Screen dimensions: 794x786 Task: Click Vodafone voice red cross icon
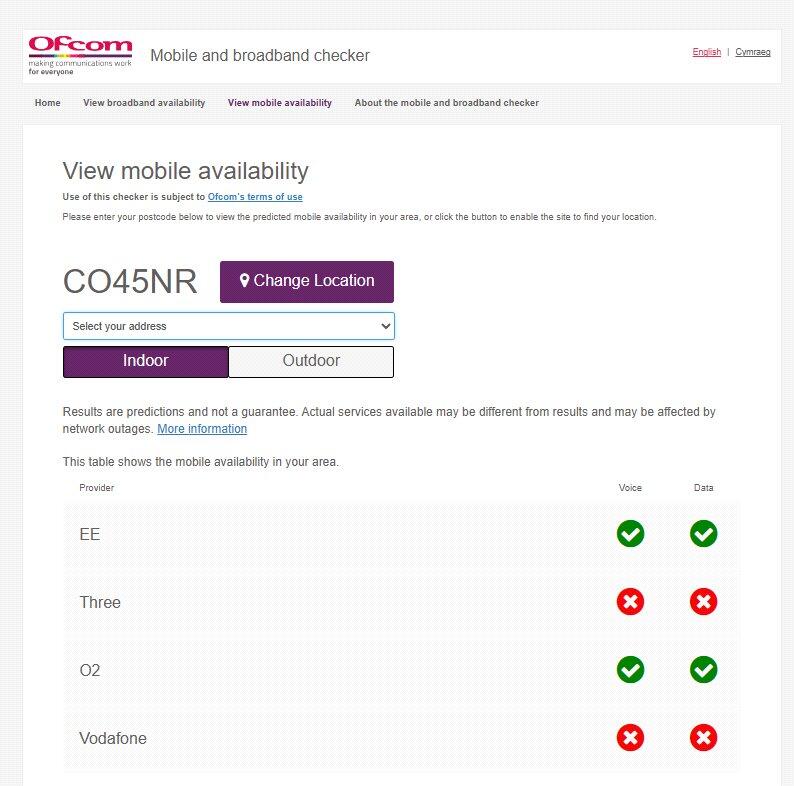coord(630,738)
